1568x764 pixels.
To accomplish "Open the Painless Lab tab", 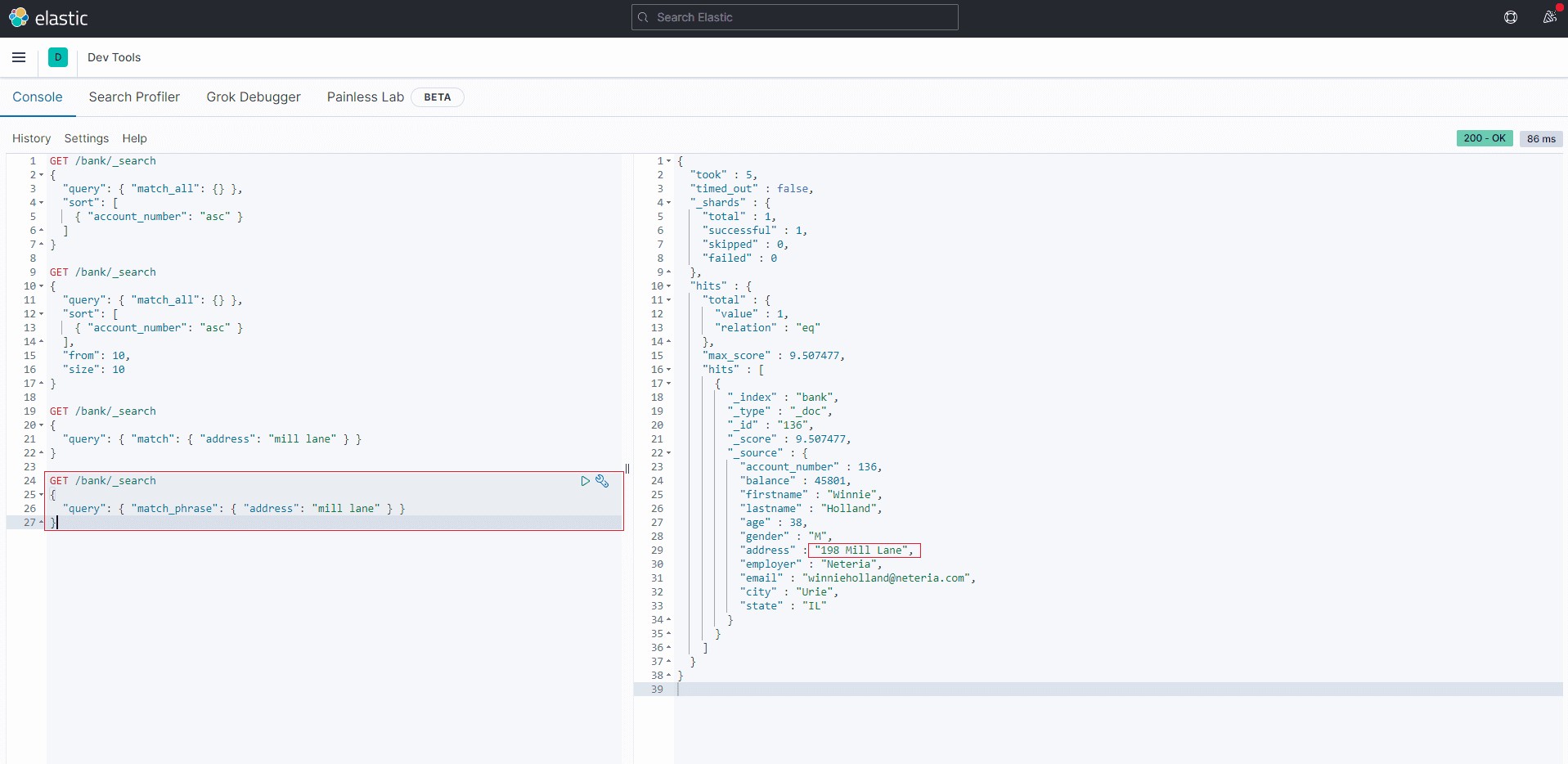I will pos(365,97).
